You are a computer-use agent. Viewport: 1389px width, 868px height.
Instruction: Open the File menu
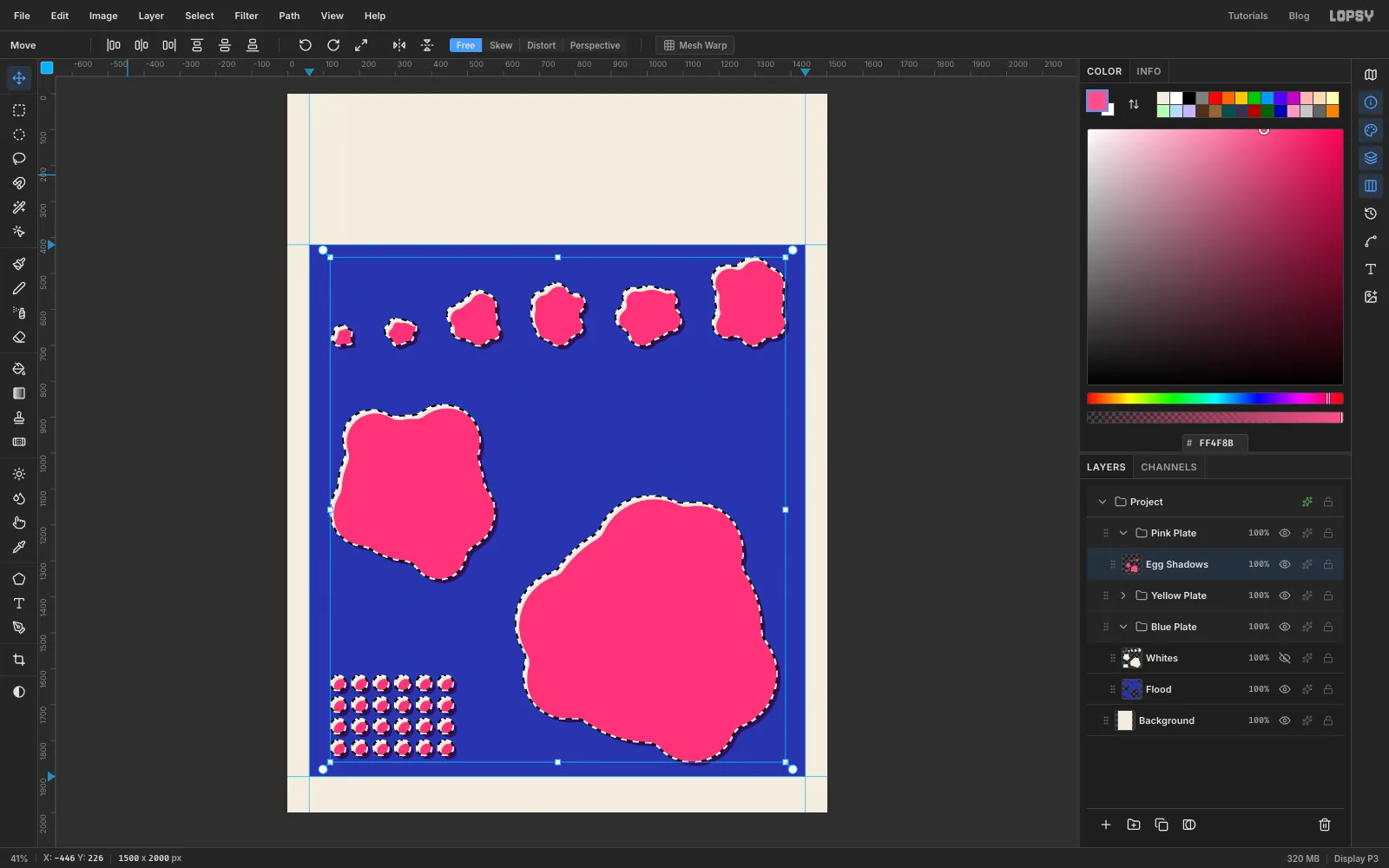(22, 16)
